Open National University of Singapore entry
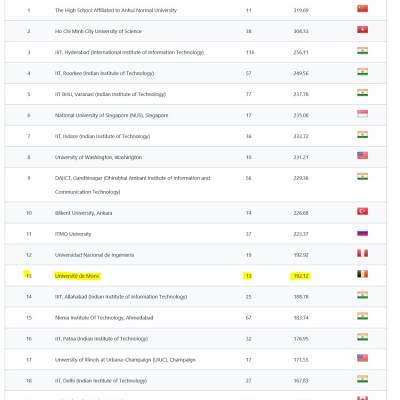The width and height of the screenshot is (400, 400). click(x=111, y=115)
